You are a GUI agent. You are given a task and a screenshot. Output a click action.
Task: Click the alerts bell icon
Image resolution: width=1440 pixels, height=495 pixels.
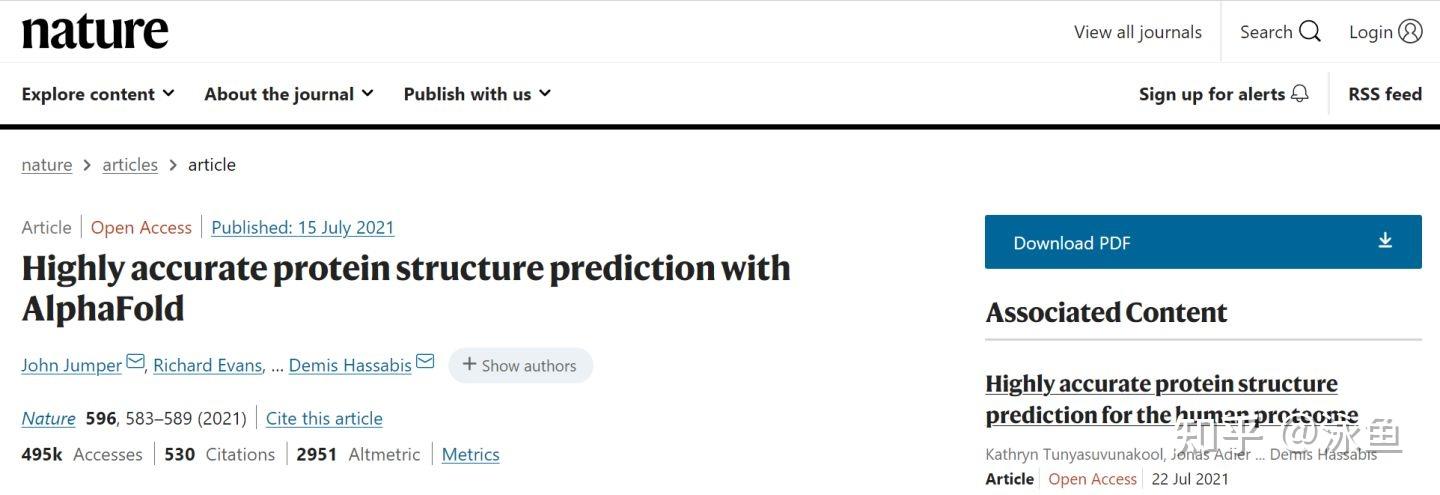pyautogui.click(x=1299, y=93)
